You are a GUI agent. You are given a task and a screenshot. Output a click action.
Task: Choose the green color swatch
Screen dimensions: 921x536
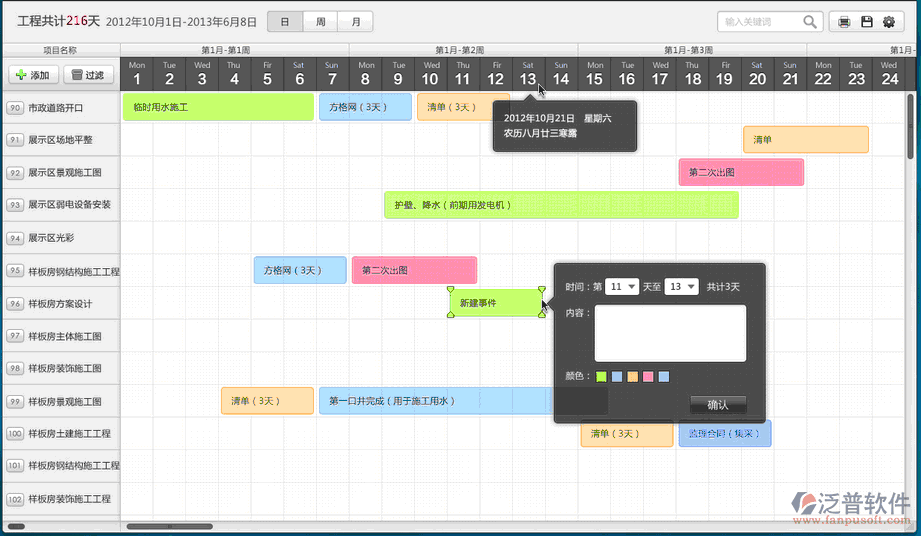click(x=601, y=377)
